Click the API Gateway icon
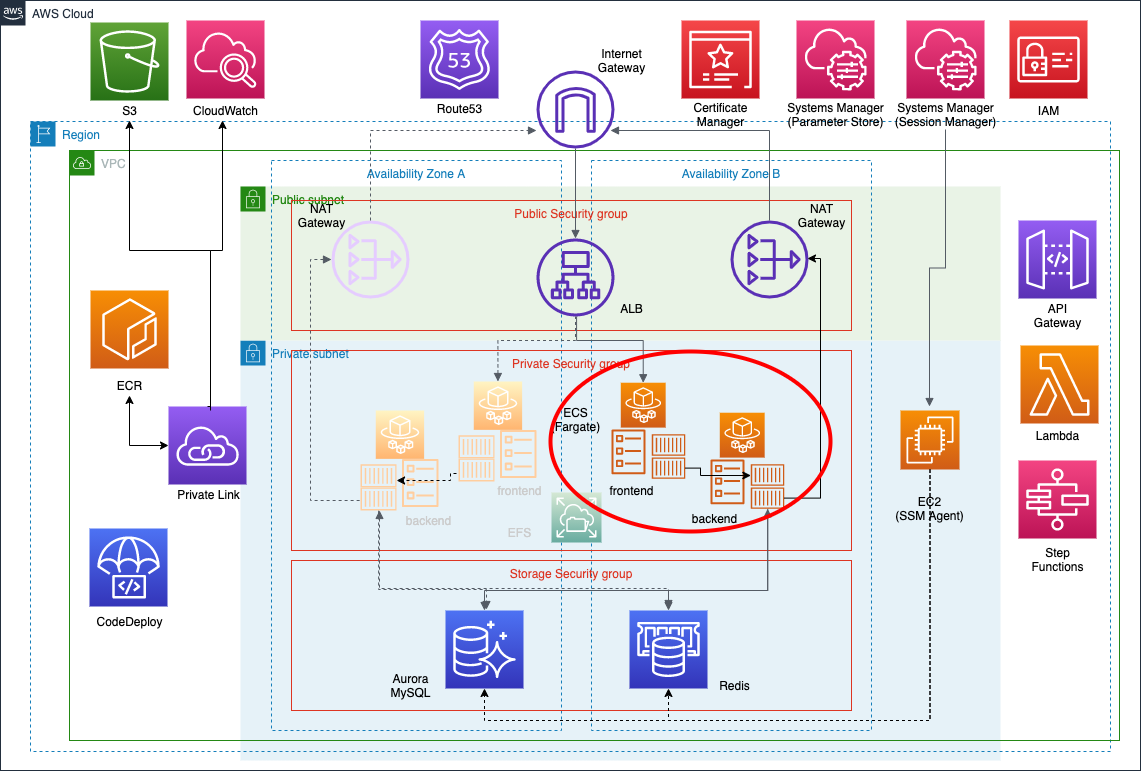The width and height of the screenshot is (1141, 771). [x=1057, y=260]
